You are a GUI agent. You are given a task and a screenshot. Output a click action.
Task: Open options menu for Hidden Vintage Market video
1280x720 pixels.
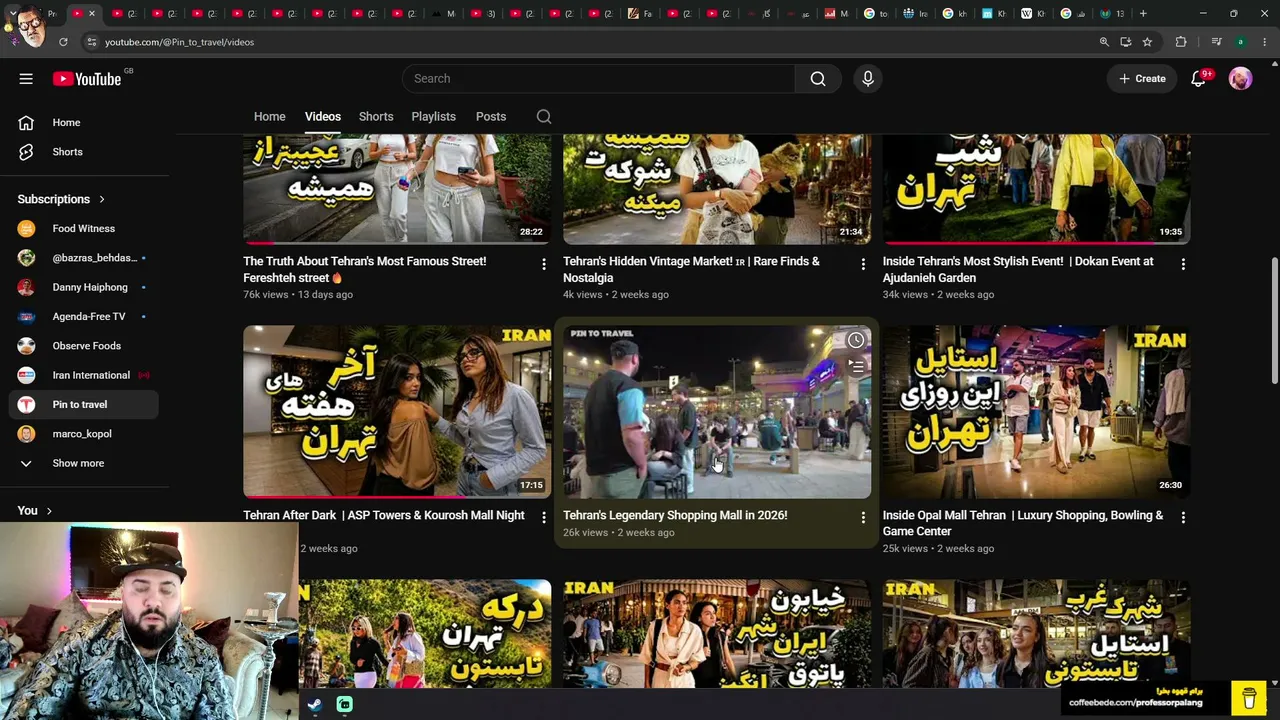coord(863,264)
